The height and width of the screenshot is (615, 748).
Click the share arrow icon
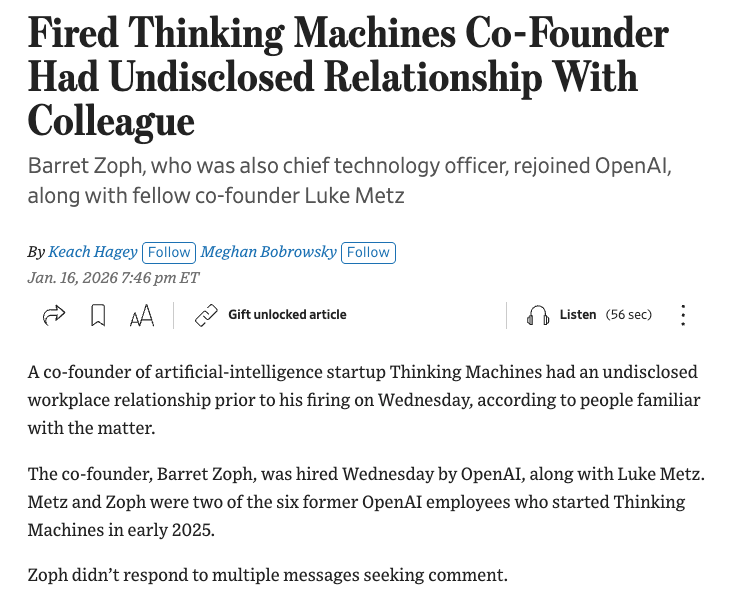coord(54,315)
